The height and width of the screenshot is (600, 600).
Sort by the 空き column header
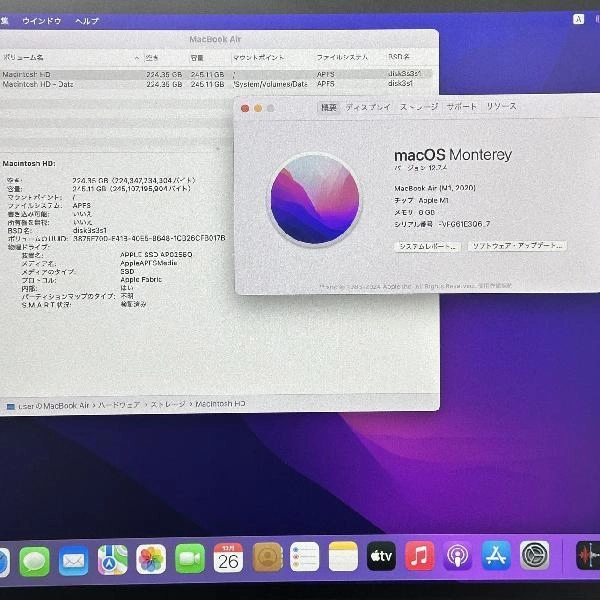(152, 58)
